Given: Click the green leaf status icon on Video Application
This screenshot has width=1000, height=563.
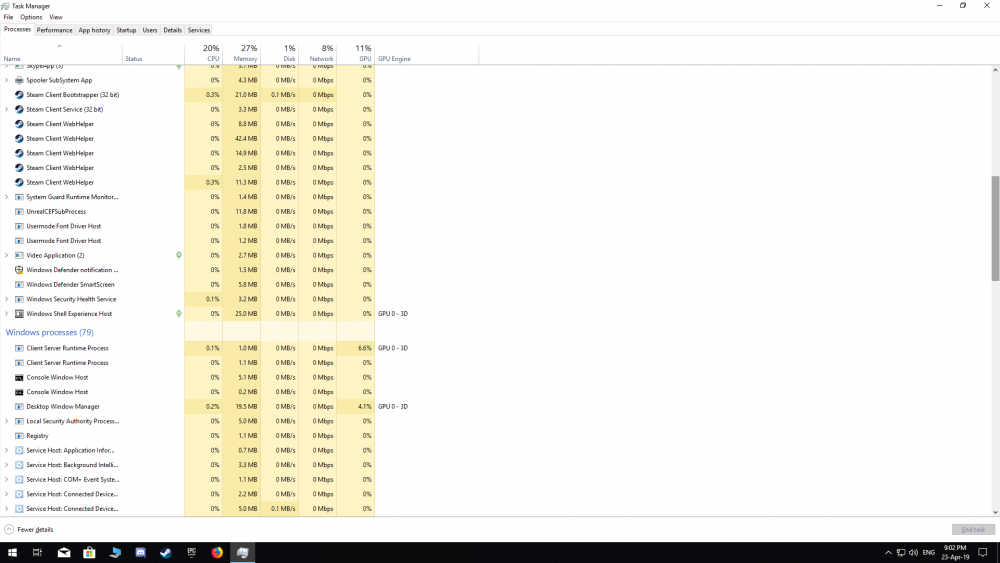Looking at the screenshot, I should pos(179,256).
